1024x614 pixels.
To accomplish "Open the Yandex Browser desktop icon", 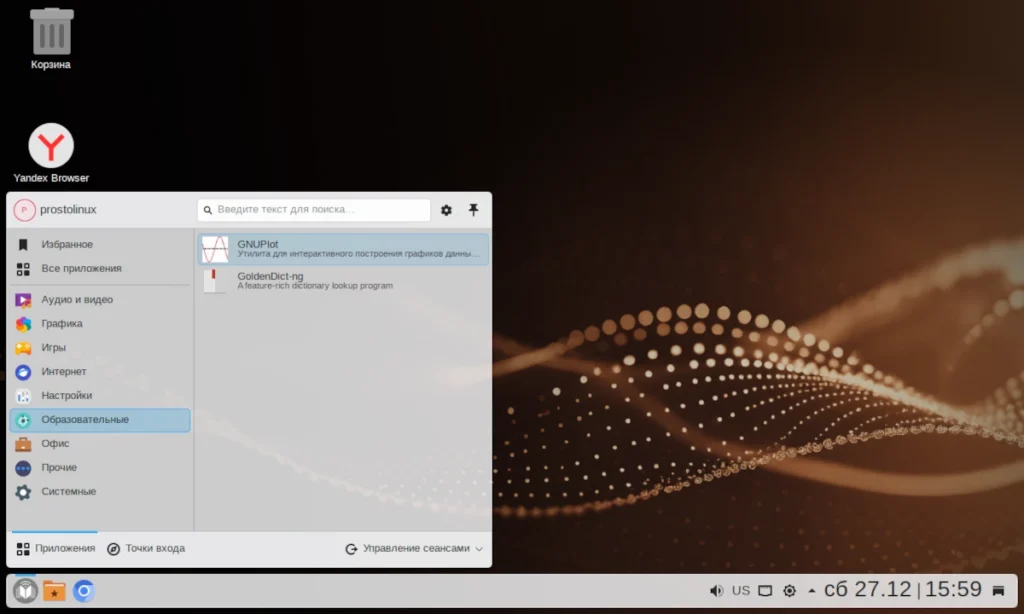I will click(51, 154).
